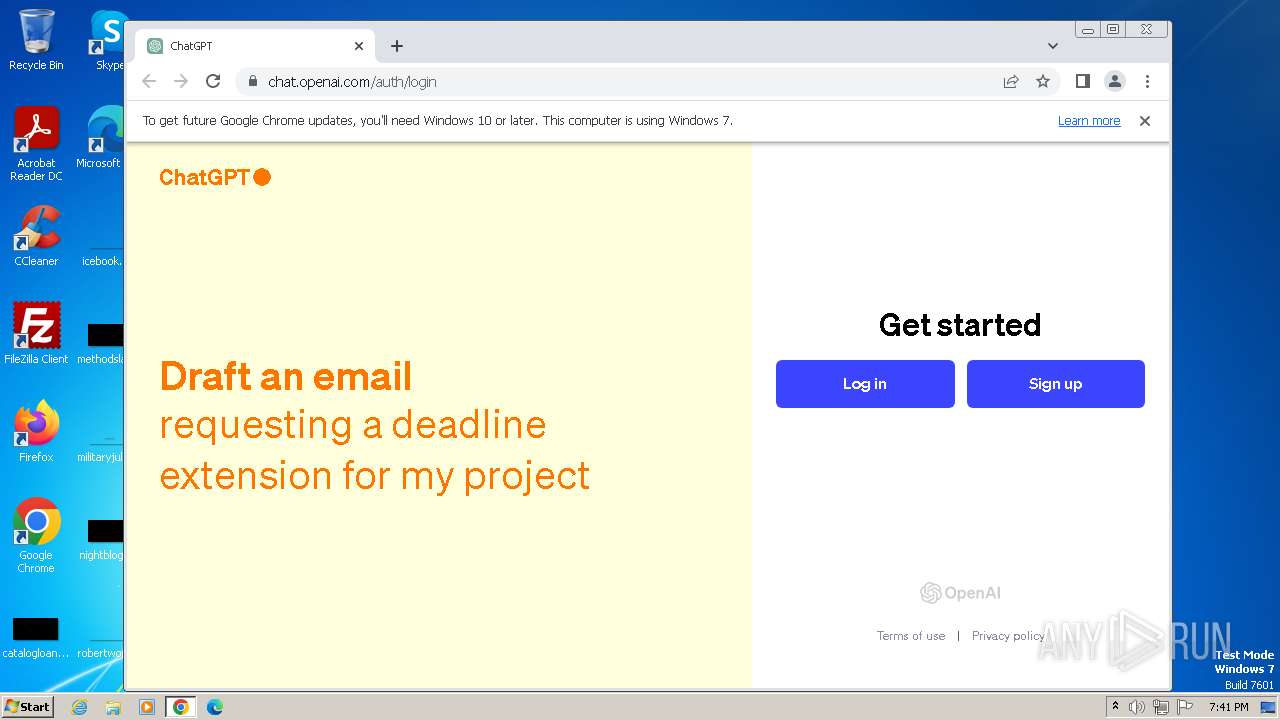Reload the current page
The width and height of the screenshot is (1280, 720).
213,82
